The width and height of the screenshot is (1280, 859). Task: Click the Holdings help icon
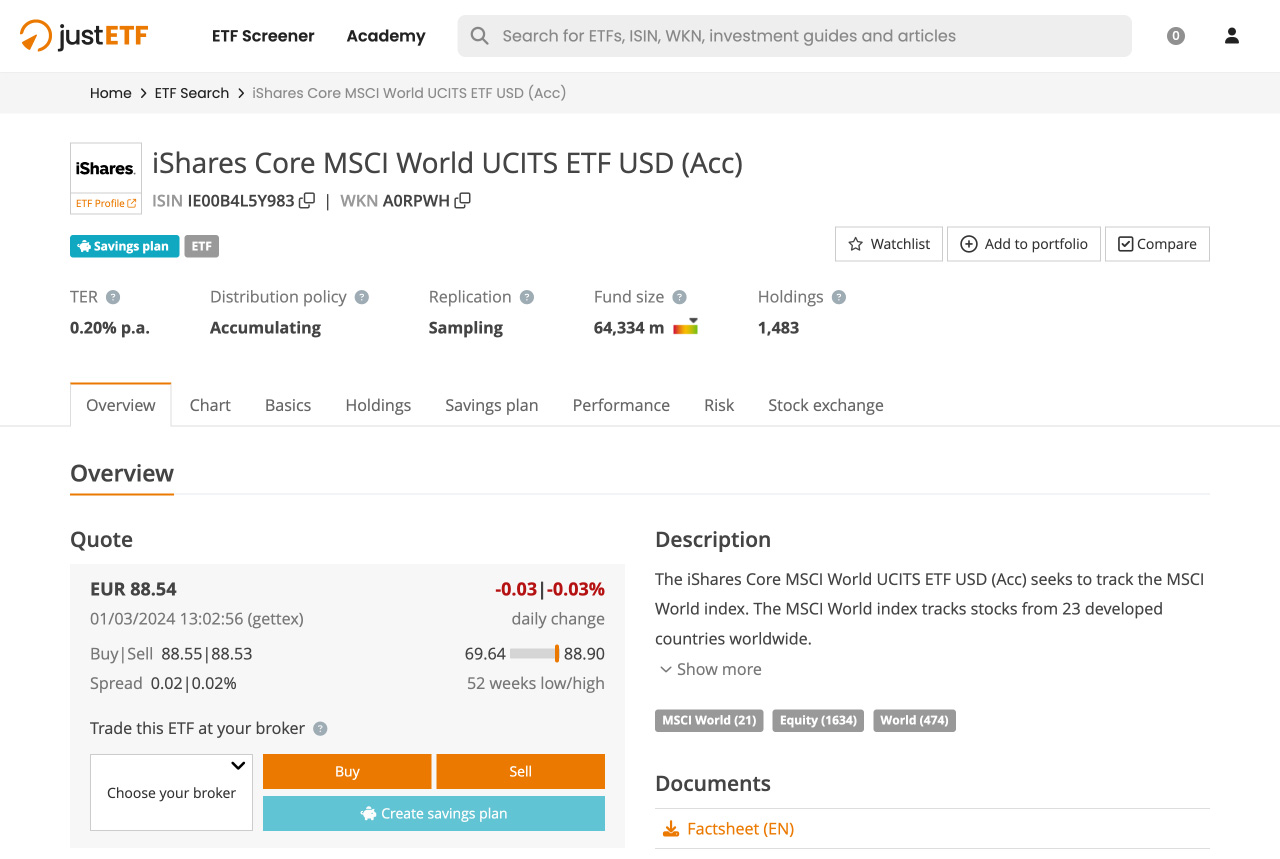[x=839, y=297]
